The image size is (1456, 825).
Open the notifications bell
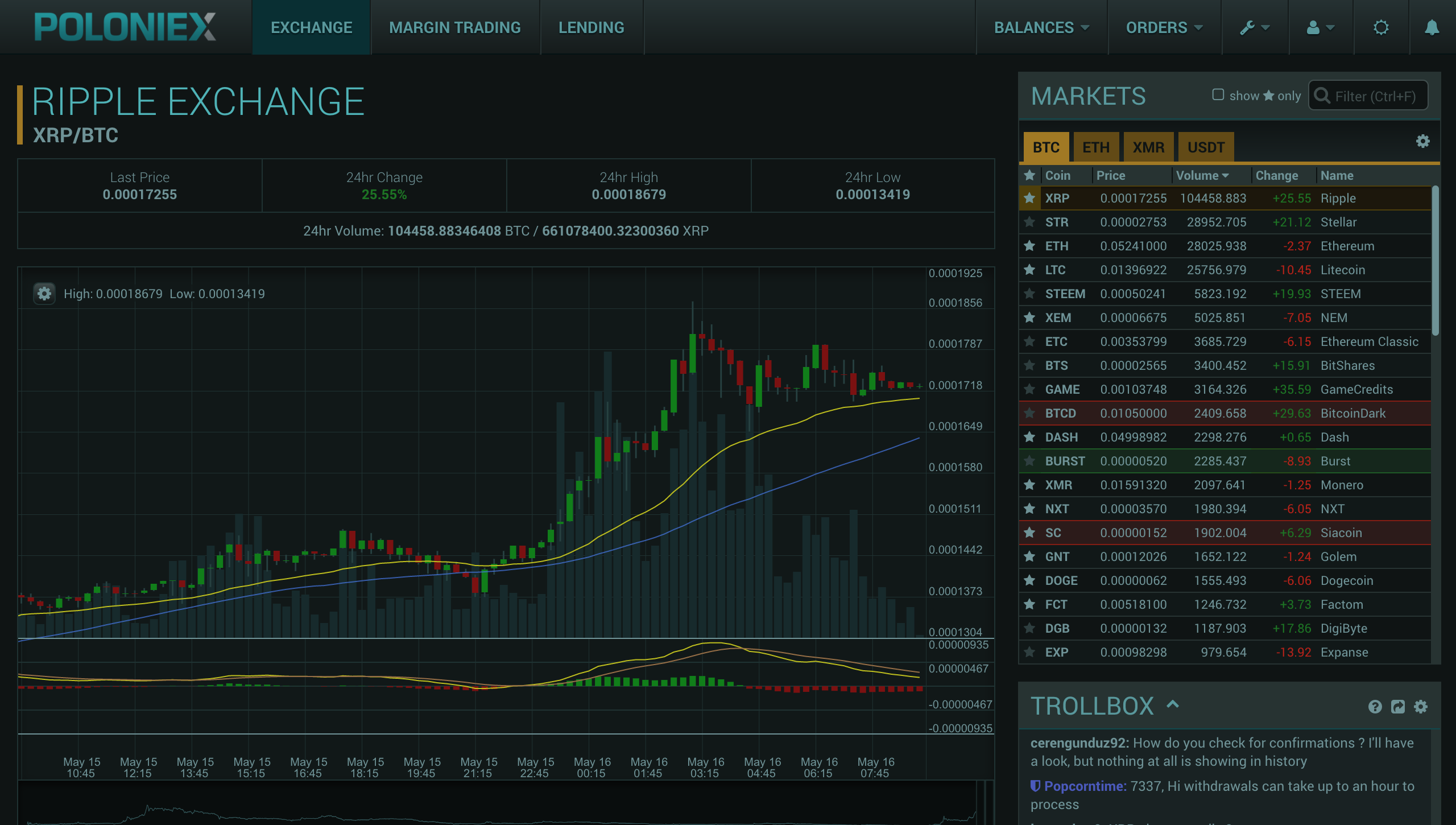tap(1432, 27)
